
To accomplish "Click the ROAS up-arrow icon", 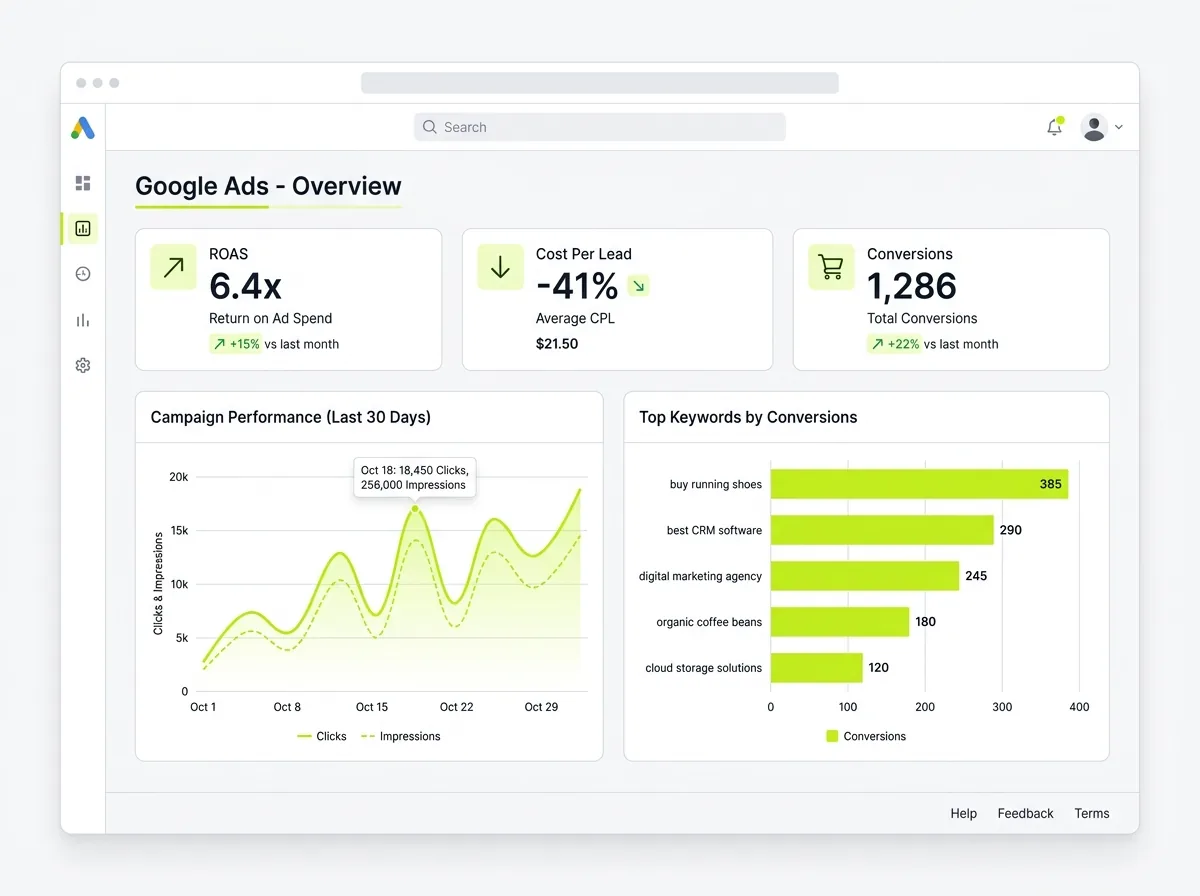I will [174, 267].
